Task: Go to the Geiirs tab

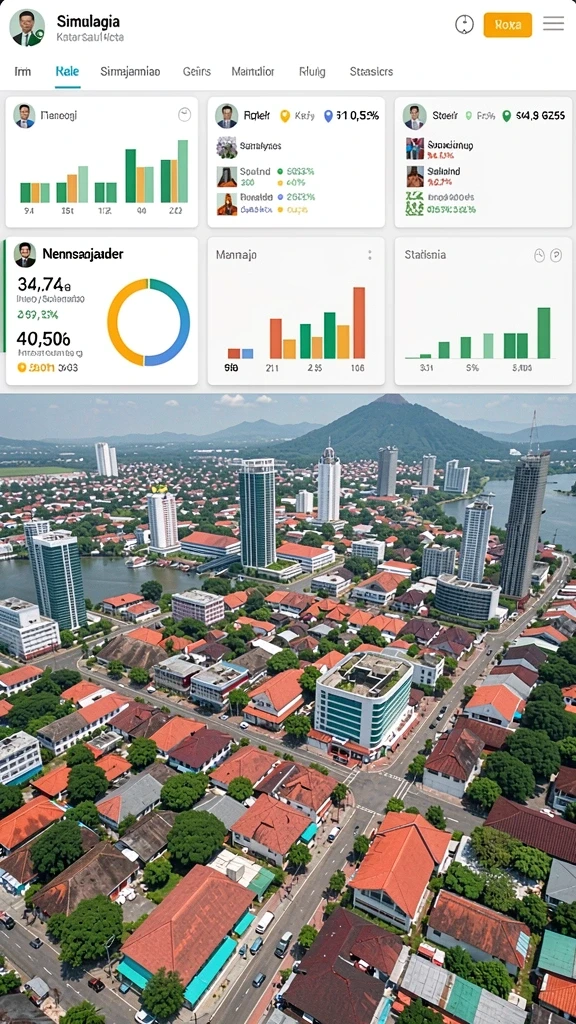Action: pos(197,71)
